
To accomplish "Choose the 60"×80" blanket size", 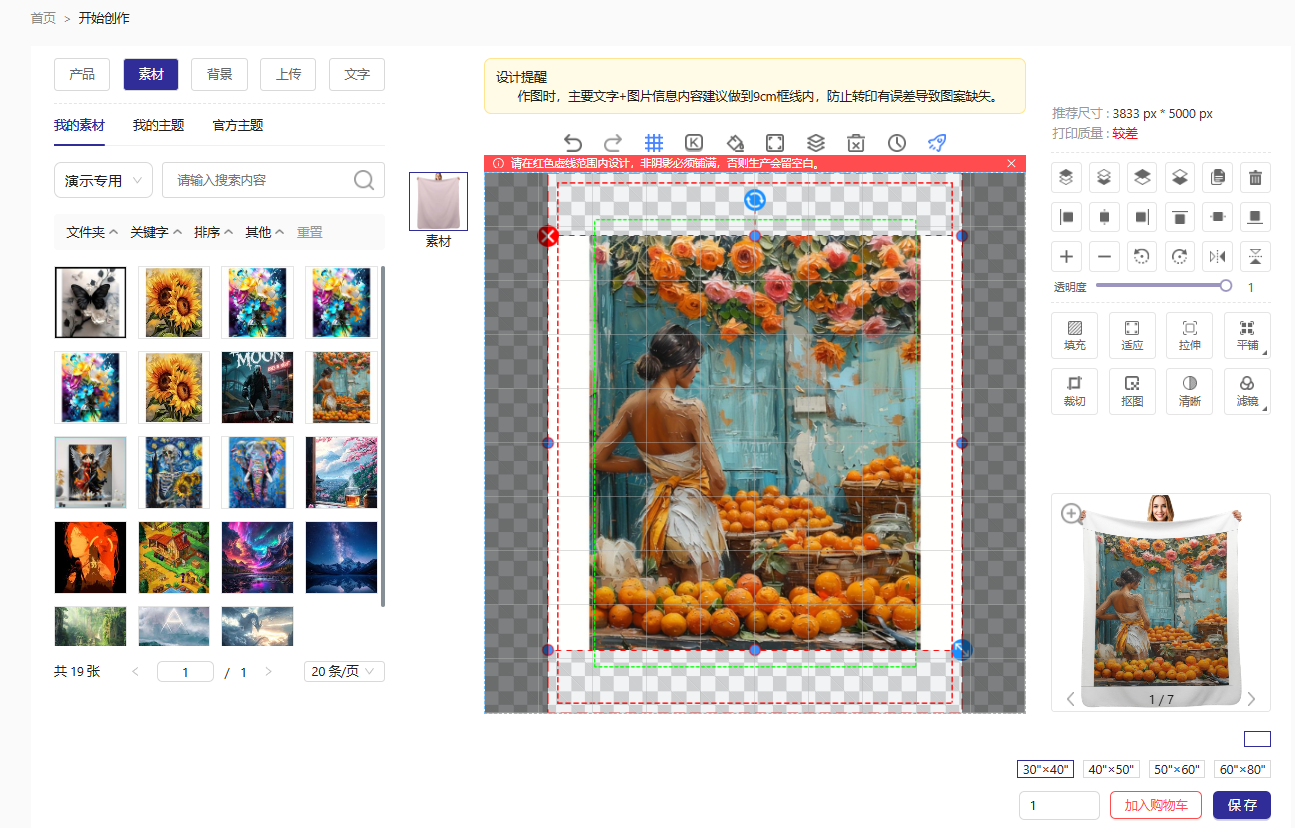I will (1242, 769).
